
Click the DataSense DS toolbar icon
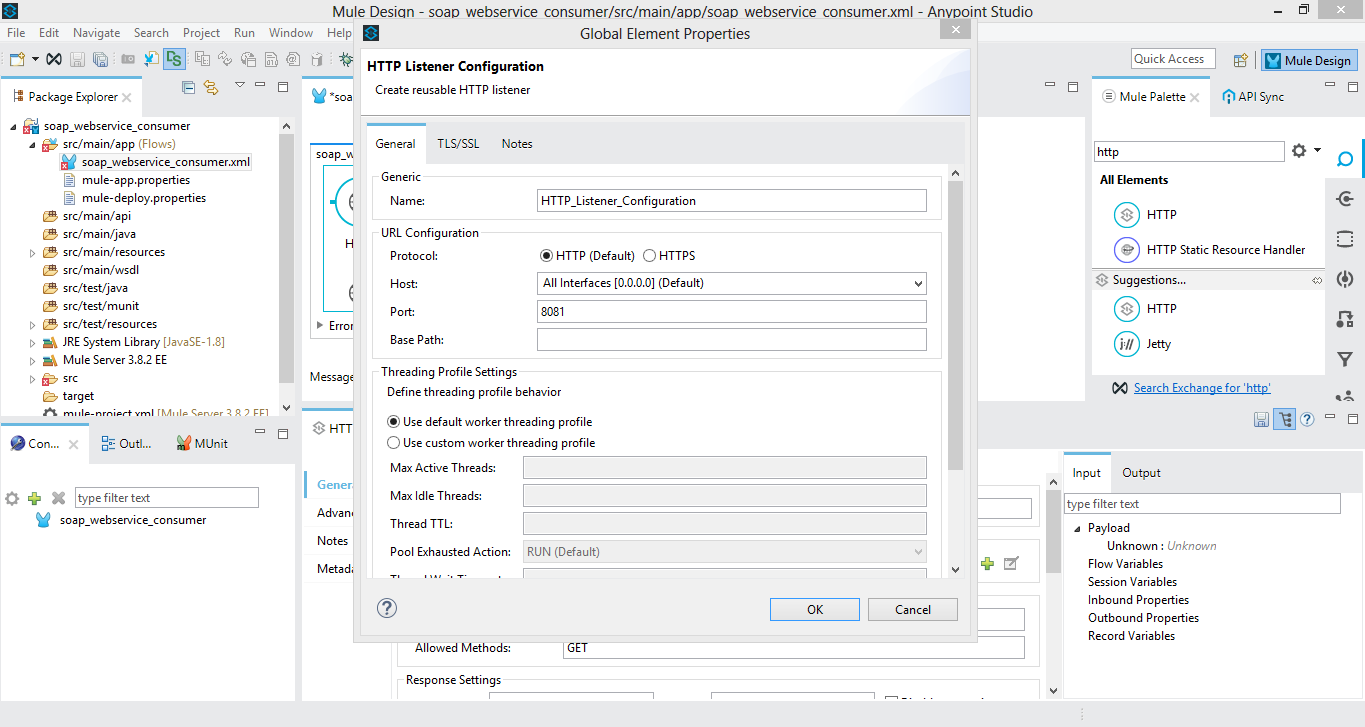pyautogui.click(x=174, y=59)
